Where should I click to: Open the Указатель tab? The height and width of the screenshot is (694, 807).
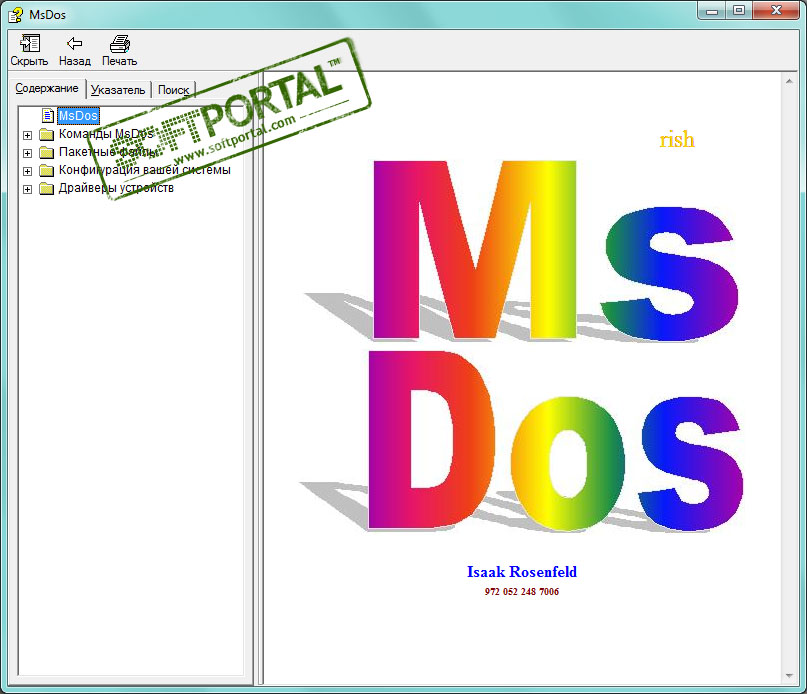(118, 90)
